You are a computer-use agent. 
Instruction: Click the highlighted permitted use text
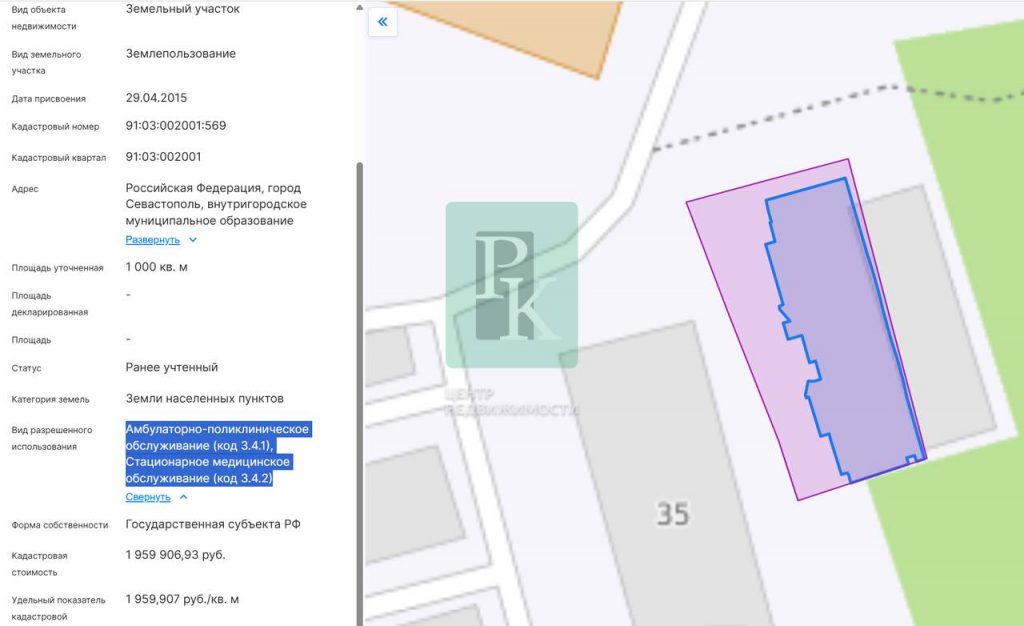217,454
